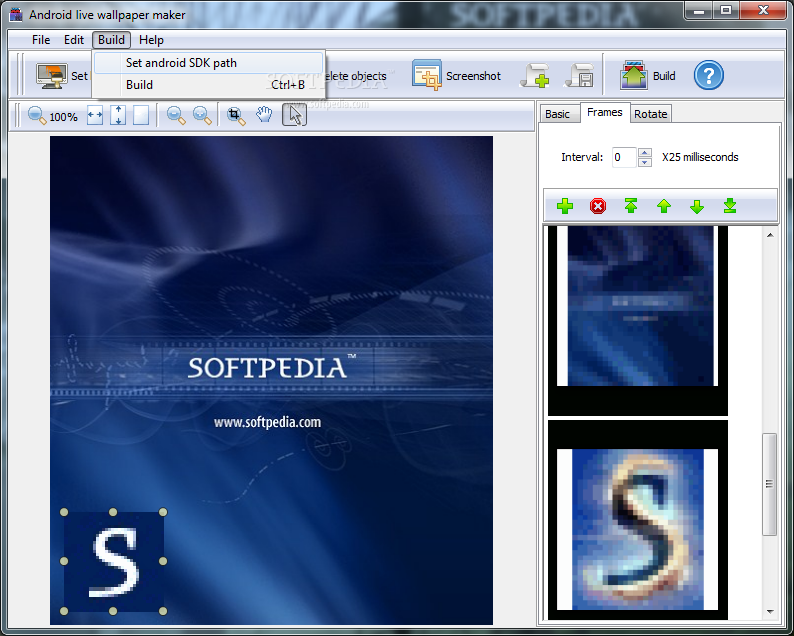Click the www.softpedia.com text on canvas
This screenshot has width=794, height=636.
(267, 422)
